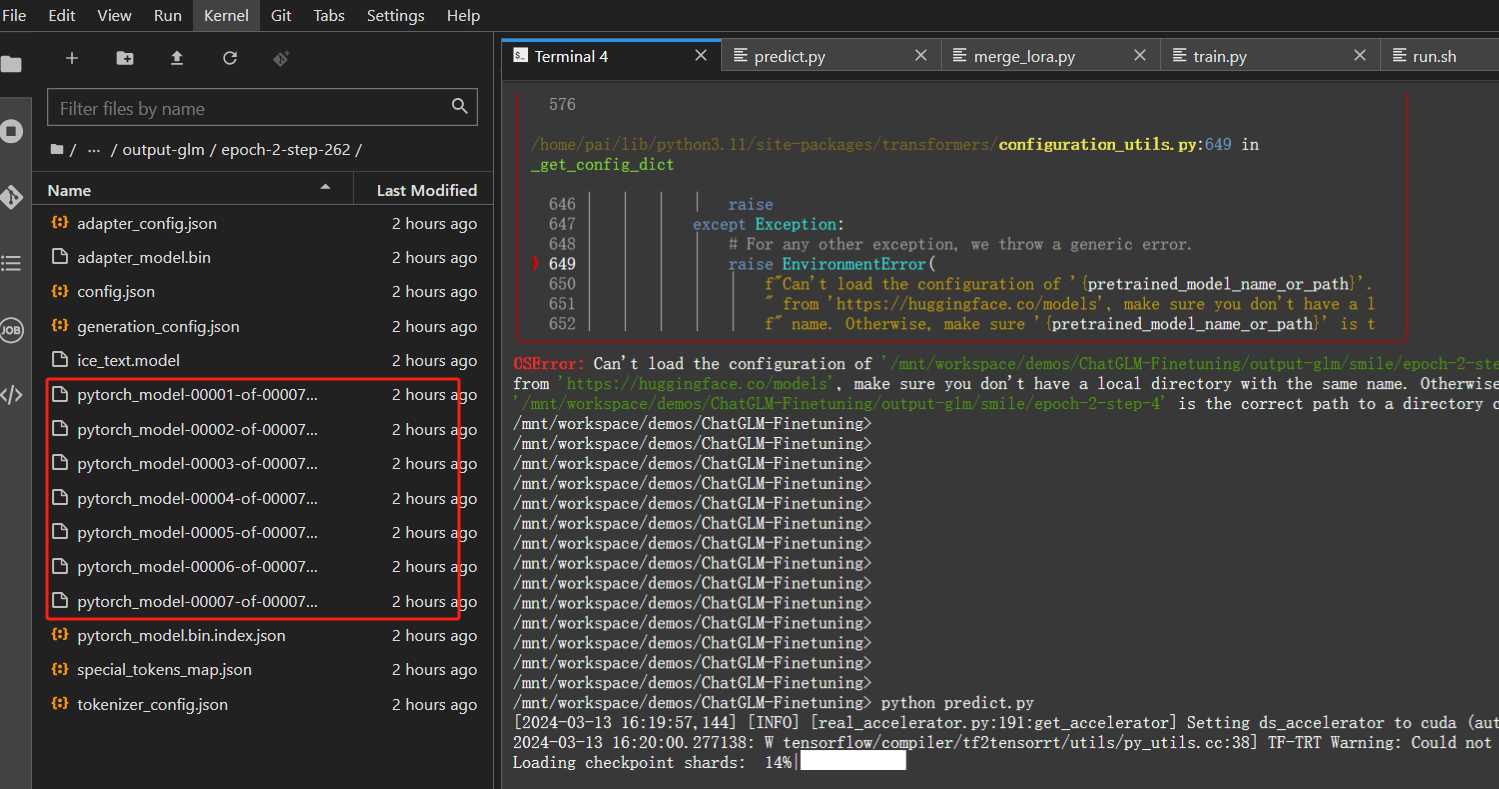Click the file icon of pytorch_model-00007-of-00007

coord(59,601)
